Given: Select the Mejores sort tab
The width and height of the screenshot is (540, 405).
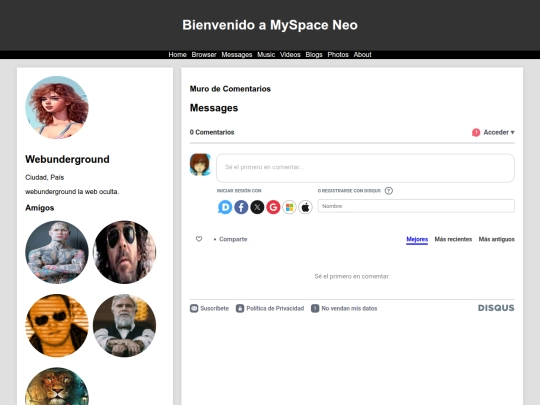Looking at the screenshot, I should (417, 239).
